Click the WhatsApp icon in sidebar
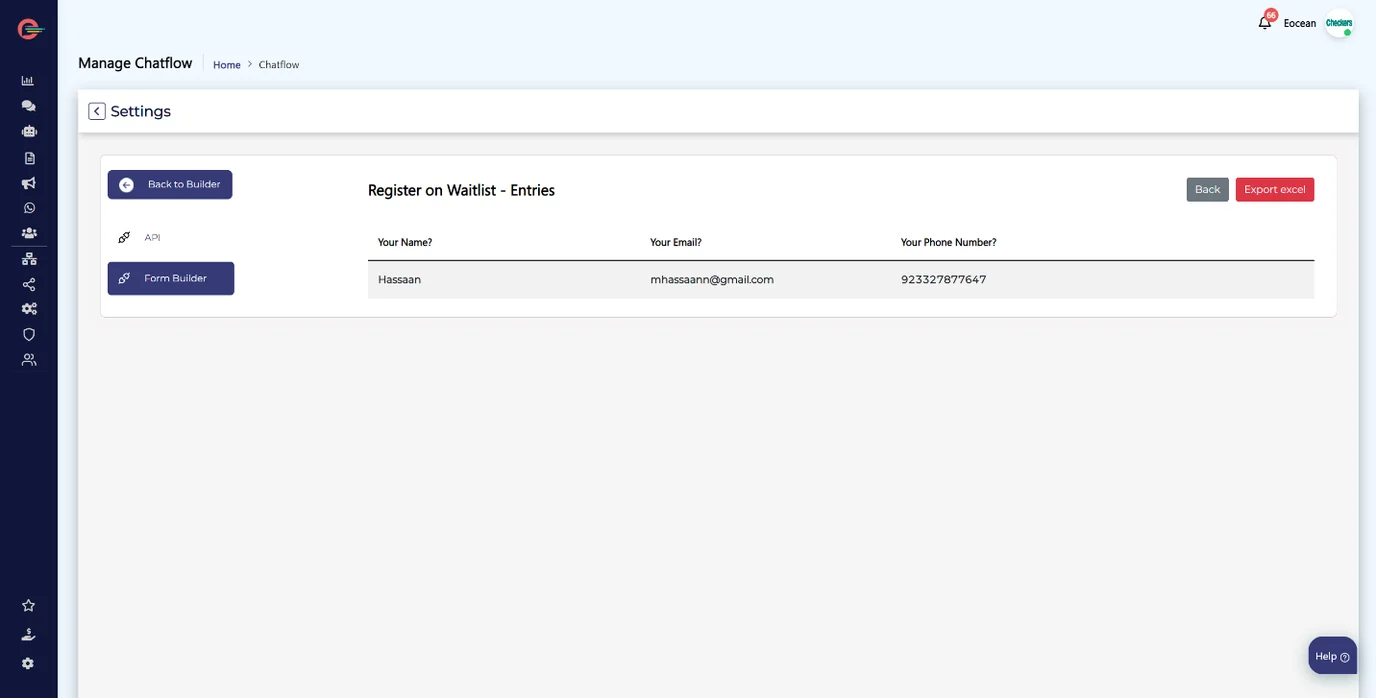The height and width of the screenshot is (698, 1376). (x=28, y=208)
